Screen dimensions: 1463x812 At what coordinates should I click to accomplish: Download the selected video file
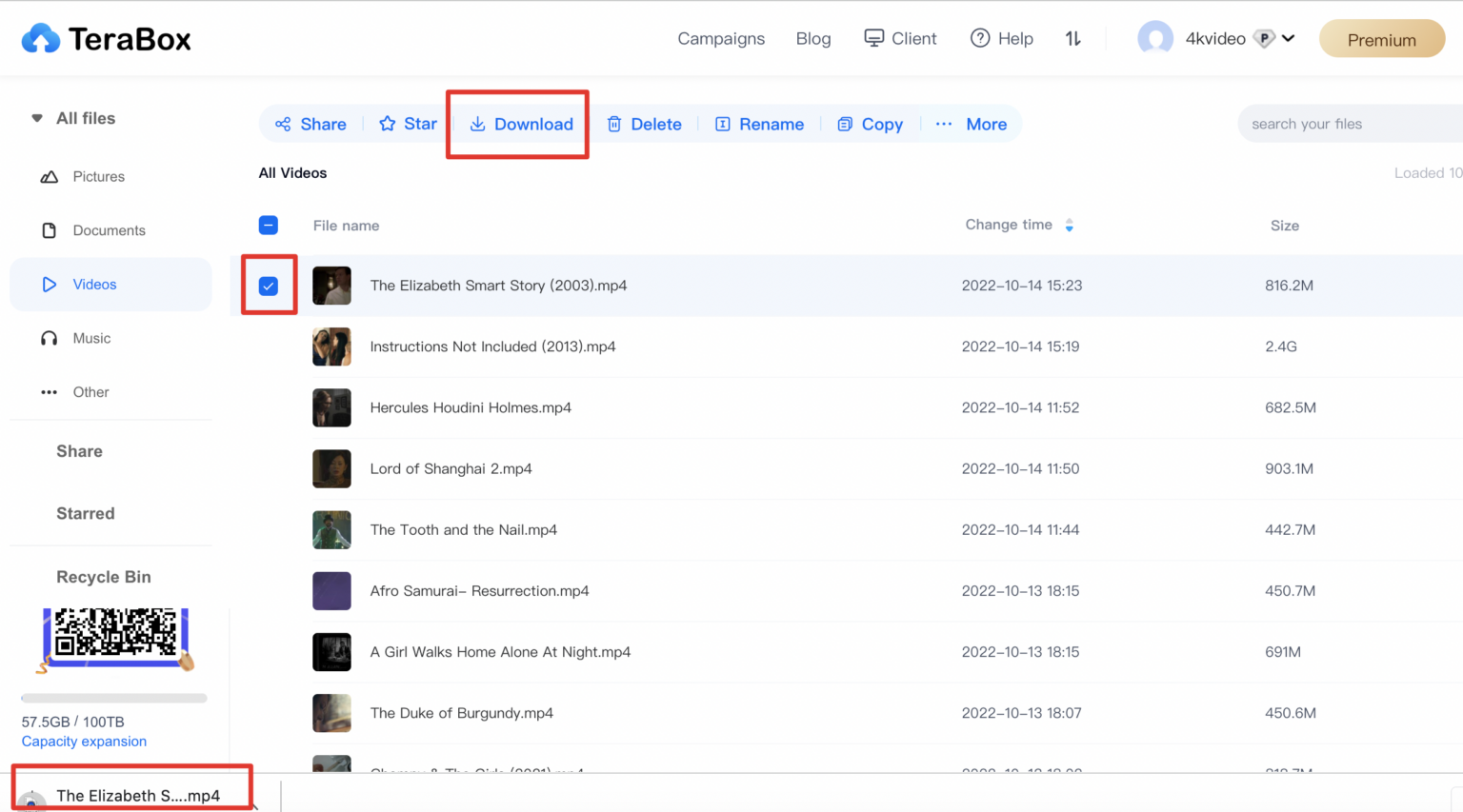[x=520, y=125]
